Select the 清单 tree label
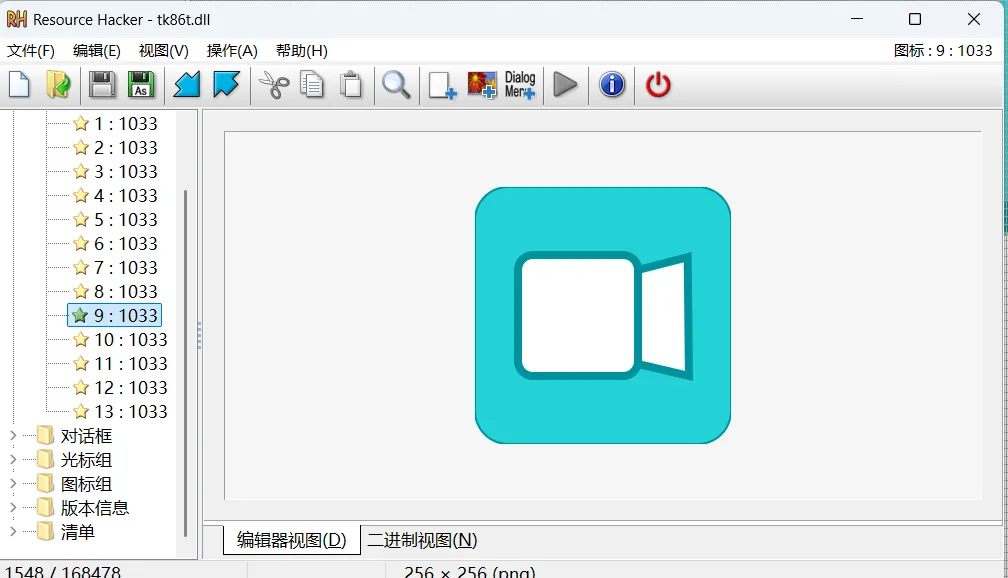Viewport: 1008px width, 578px height. 78,532
